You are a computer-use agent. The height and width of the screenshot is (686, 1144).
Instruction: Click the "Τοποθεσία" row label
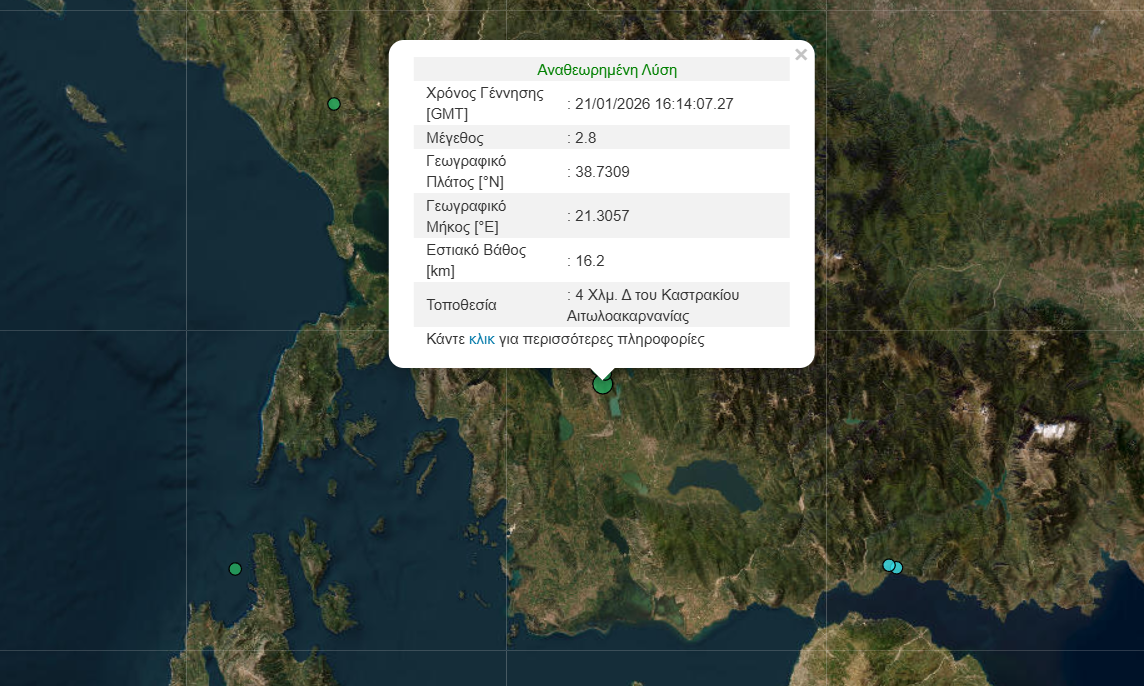[461, 305]
